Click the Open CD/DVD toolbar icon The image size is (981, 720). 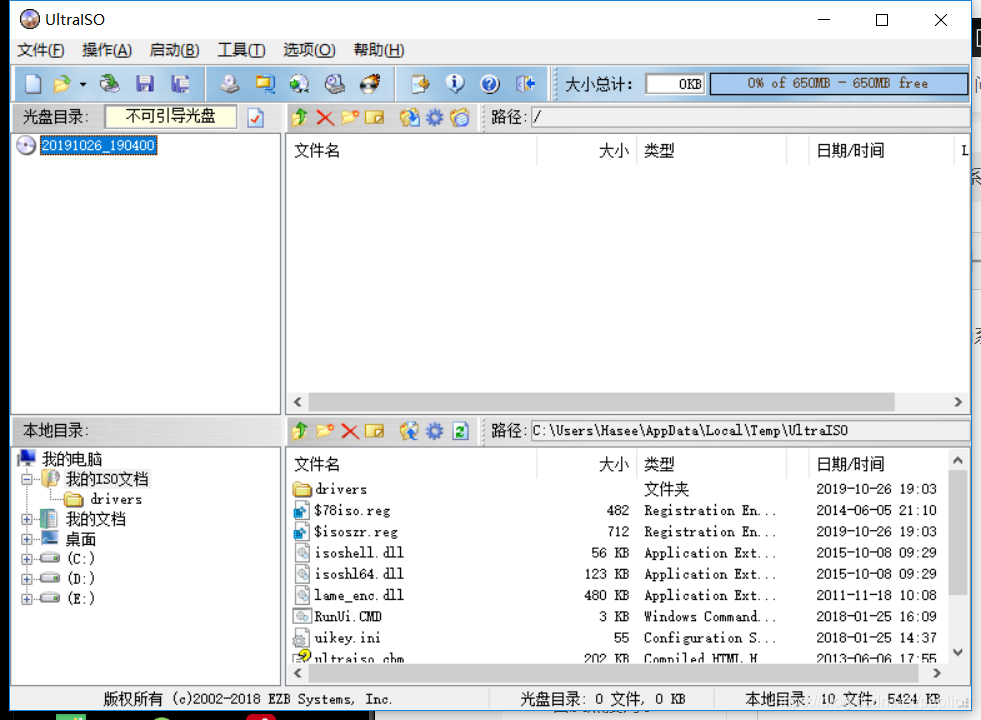click(x=110, y=84)
